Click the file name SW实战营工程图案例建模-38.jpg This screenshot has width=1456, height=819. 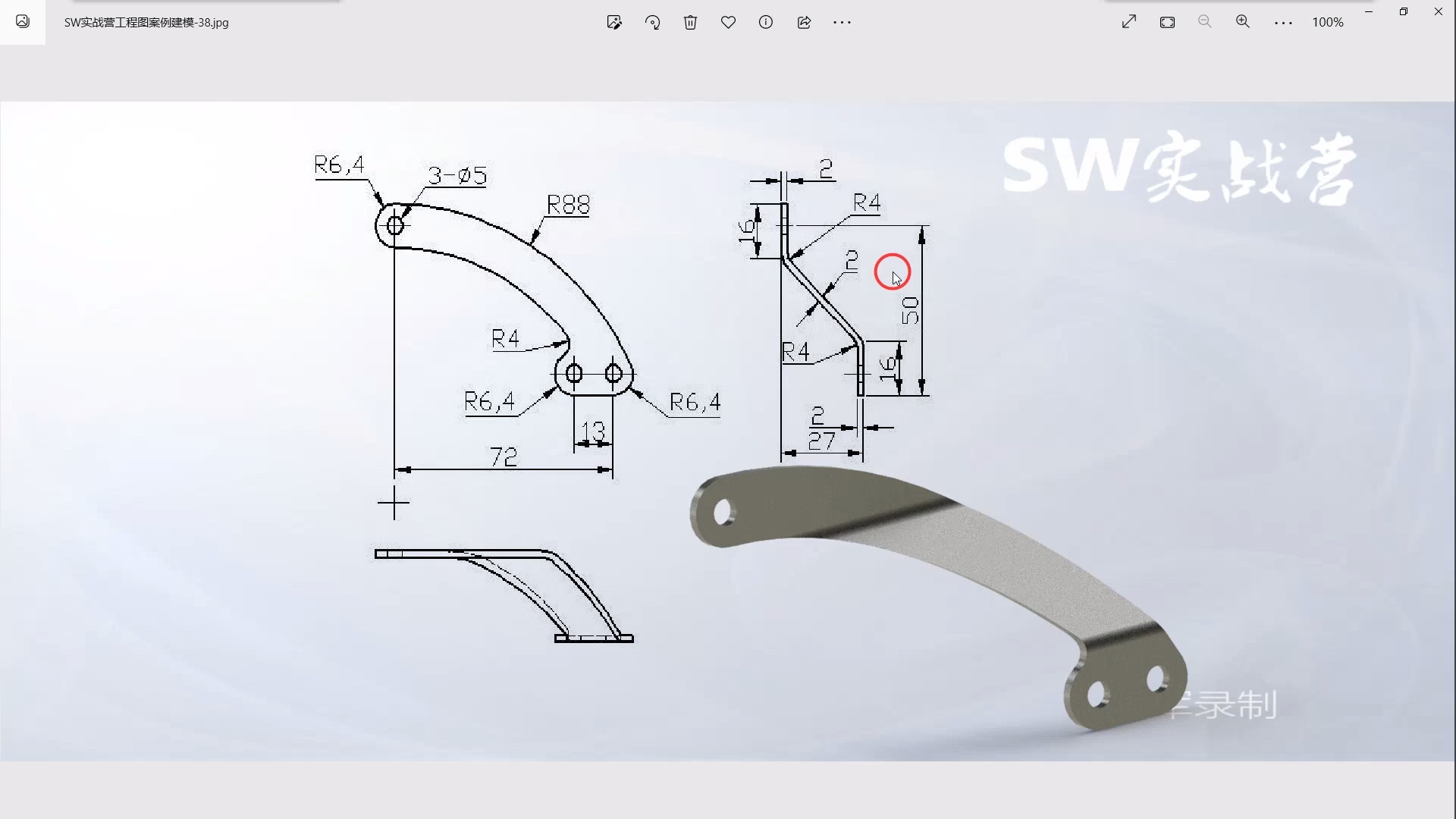tap(146, 23)
